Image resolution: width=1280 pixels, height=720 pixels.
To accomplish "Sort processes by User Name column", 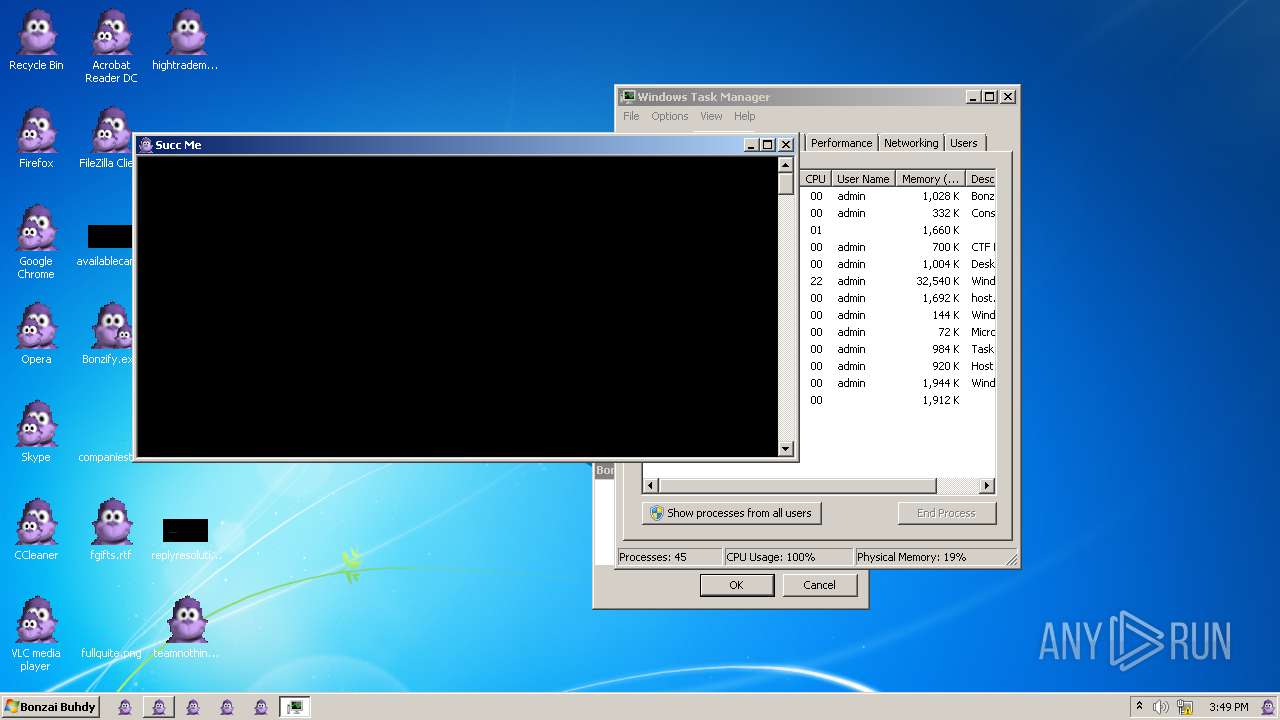I will 863,179.
